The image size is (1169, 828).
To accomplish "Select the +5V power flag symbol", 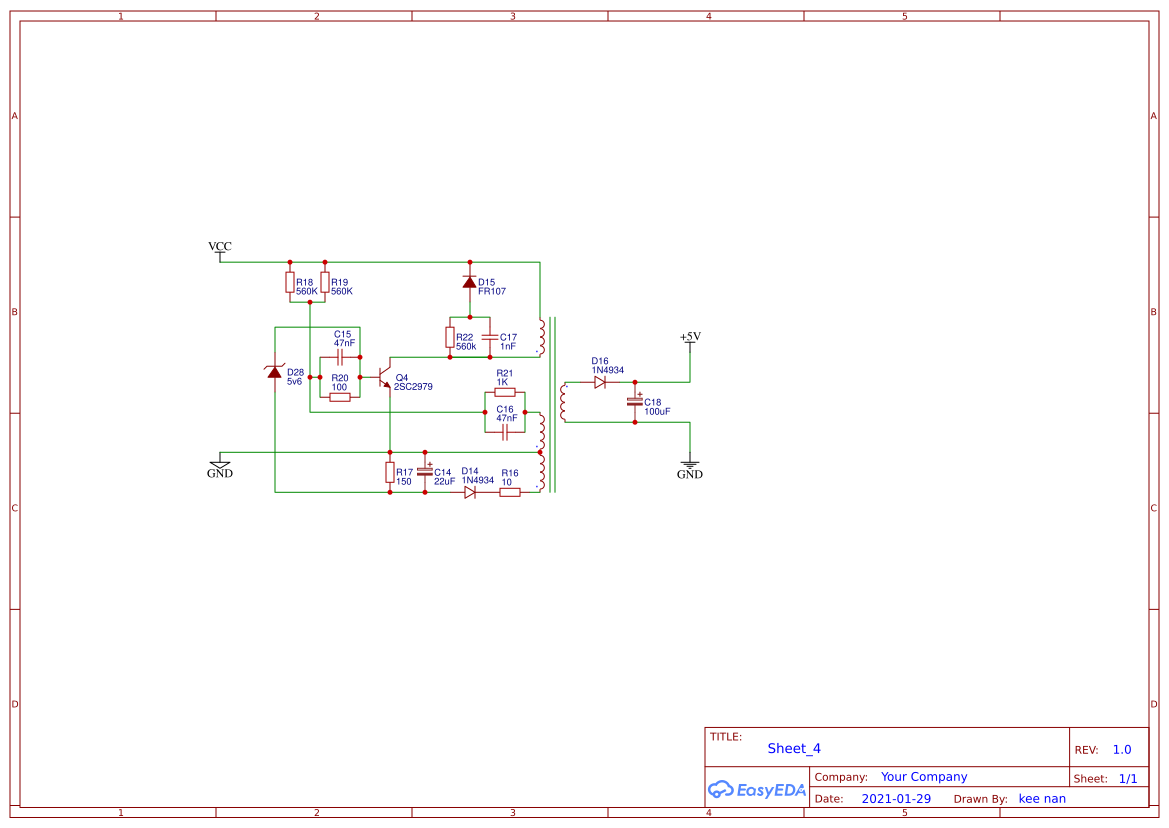I will pos(690,338).
